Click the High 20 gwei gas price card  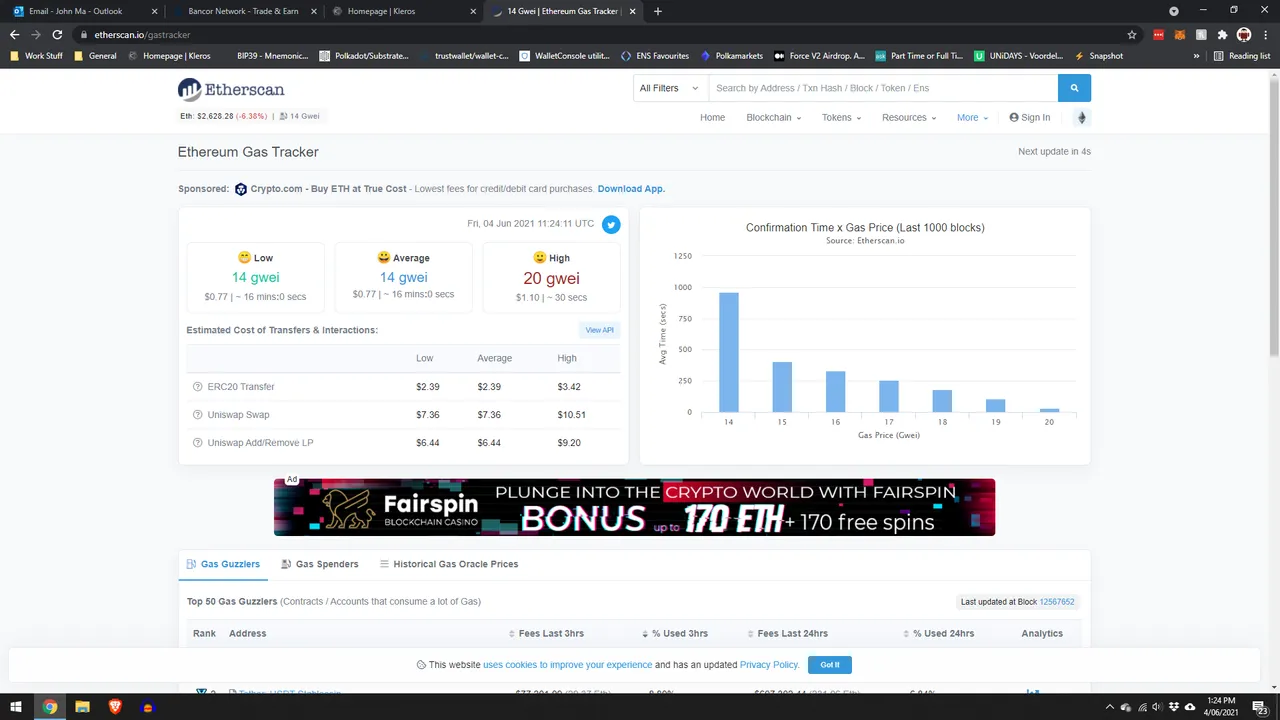pos(552,276)
